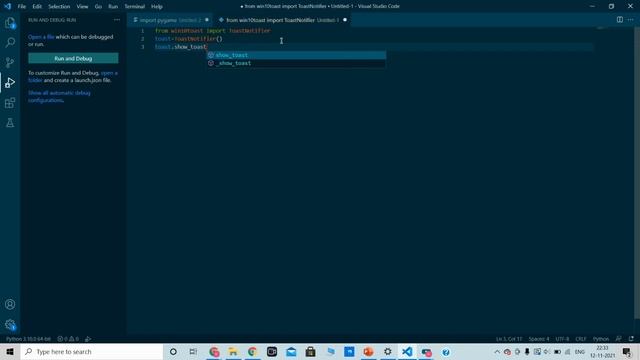Click the ENG language indicator in tray
The image size is (640, 360).
(x=580, y=351)
